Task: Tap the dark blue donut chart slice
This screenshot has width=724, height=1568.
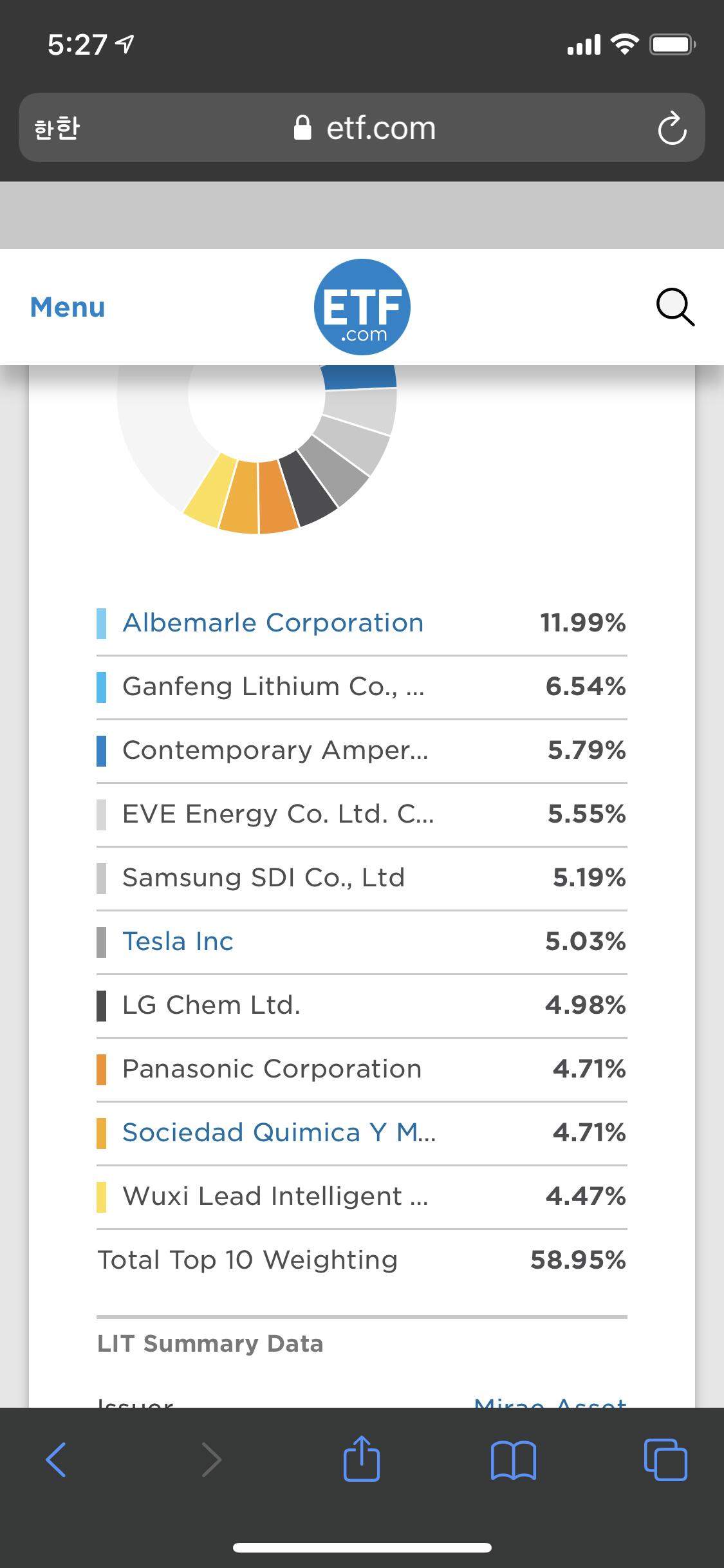Action: [359, 377]
